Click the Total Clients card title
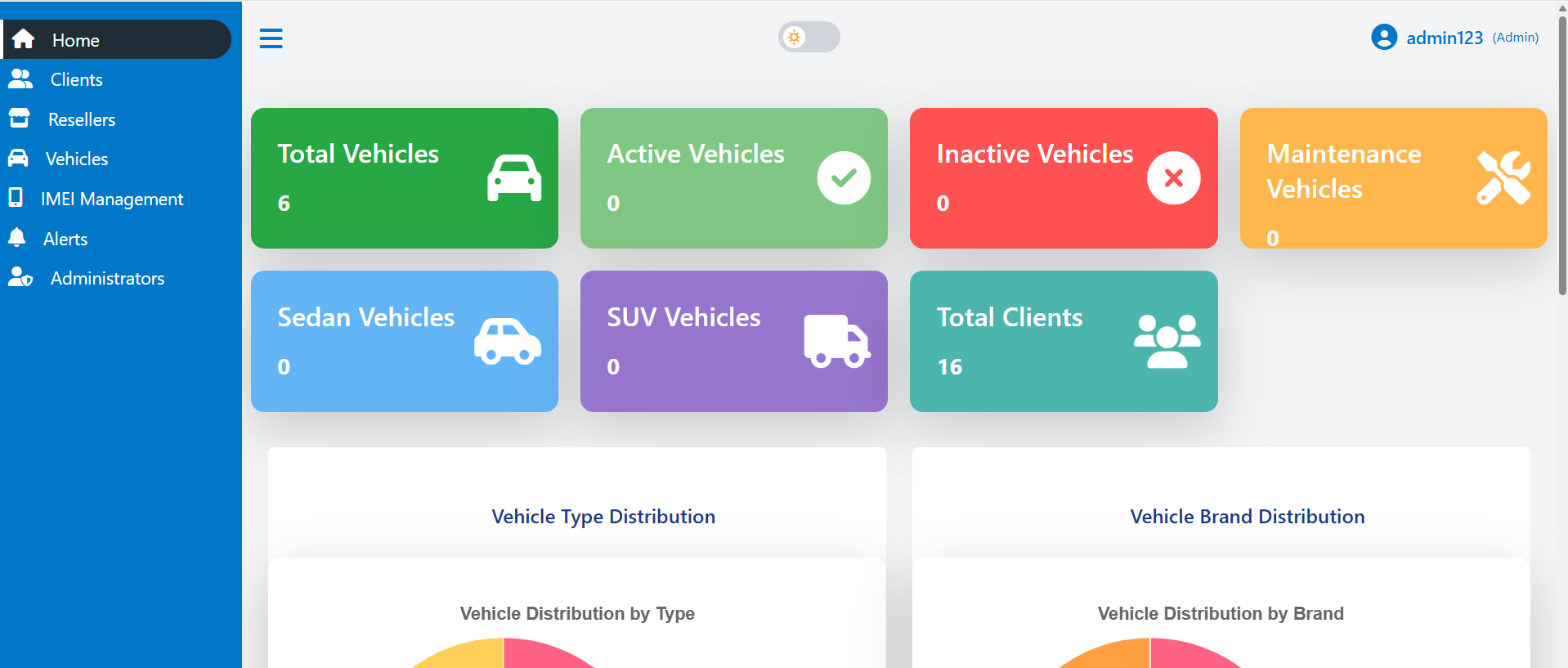 (1010, 317)
